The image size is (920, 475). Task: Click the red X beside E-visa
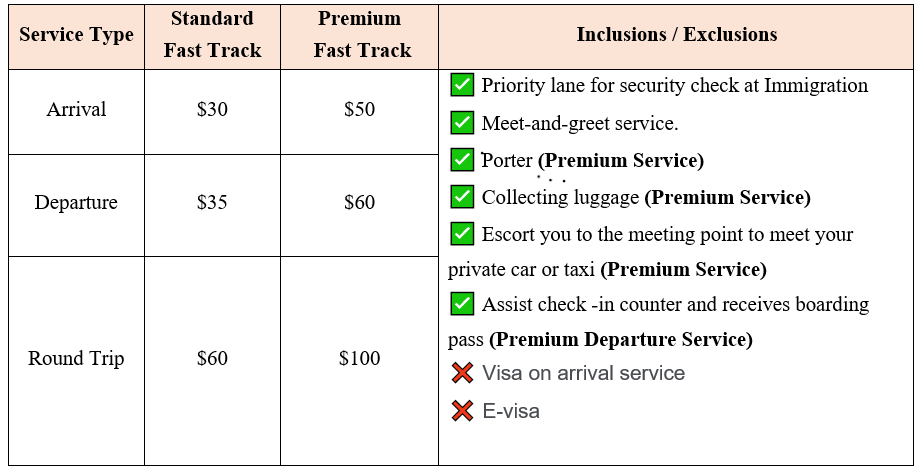tap(462, 411)
